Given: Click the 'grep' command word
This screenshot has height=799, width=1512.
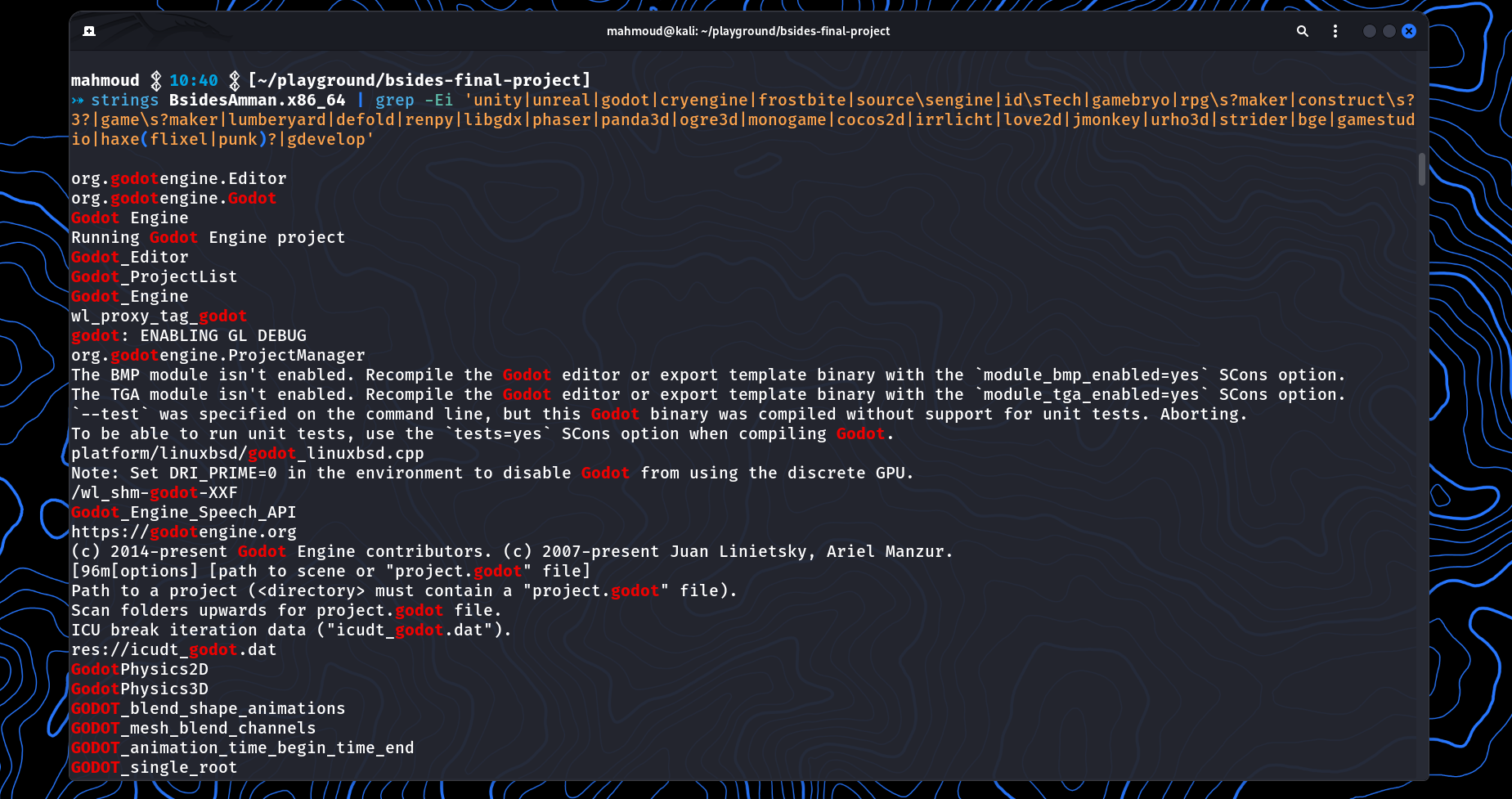Looking at the screenshot, I should [x=395, y=100].
